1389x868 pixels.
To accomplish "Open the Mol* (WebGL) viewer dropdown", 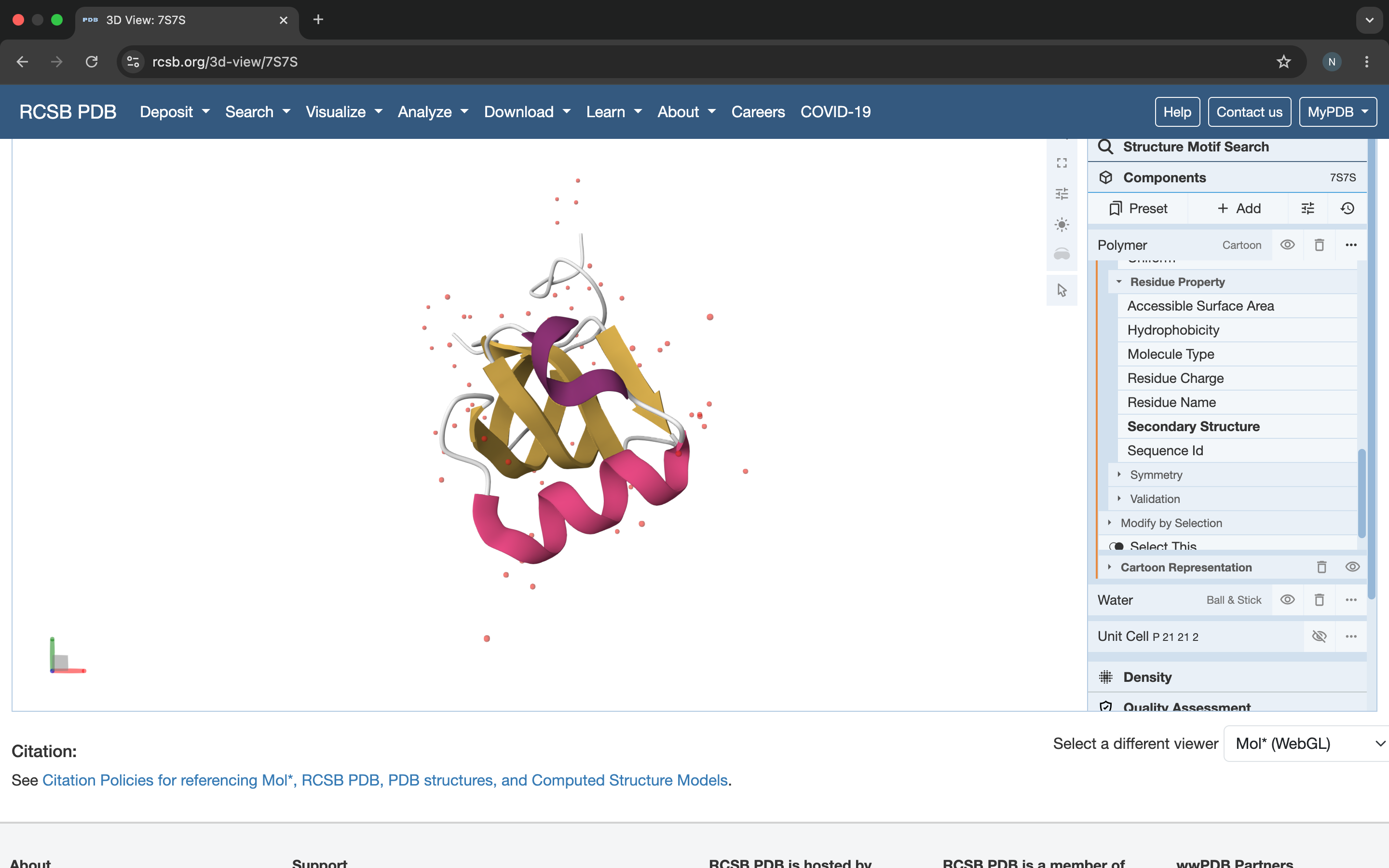I will [1307, 744].
